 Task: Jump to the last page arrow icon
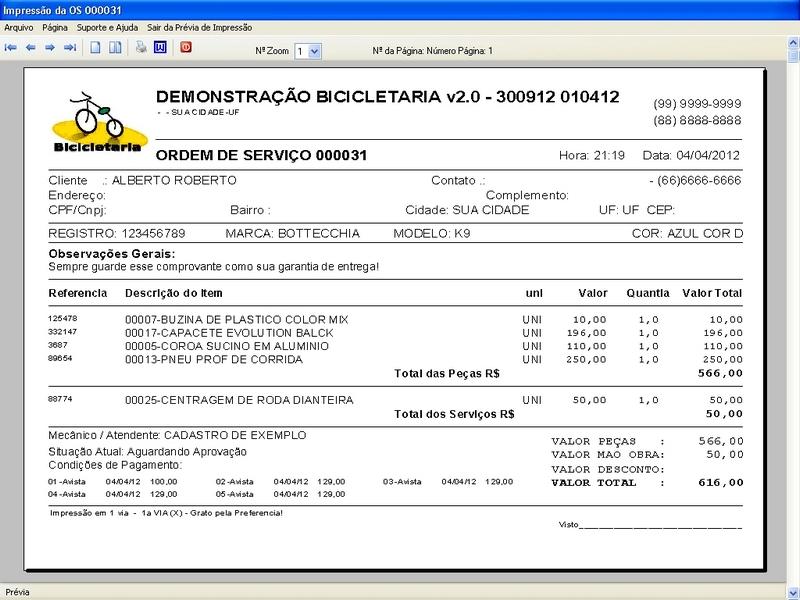click(70, 47)
